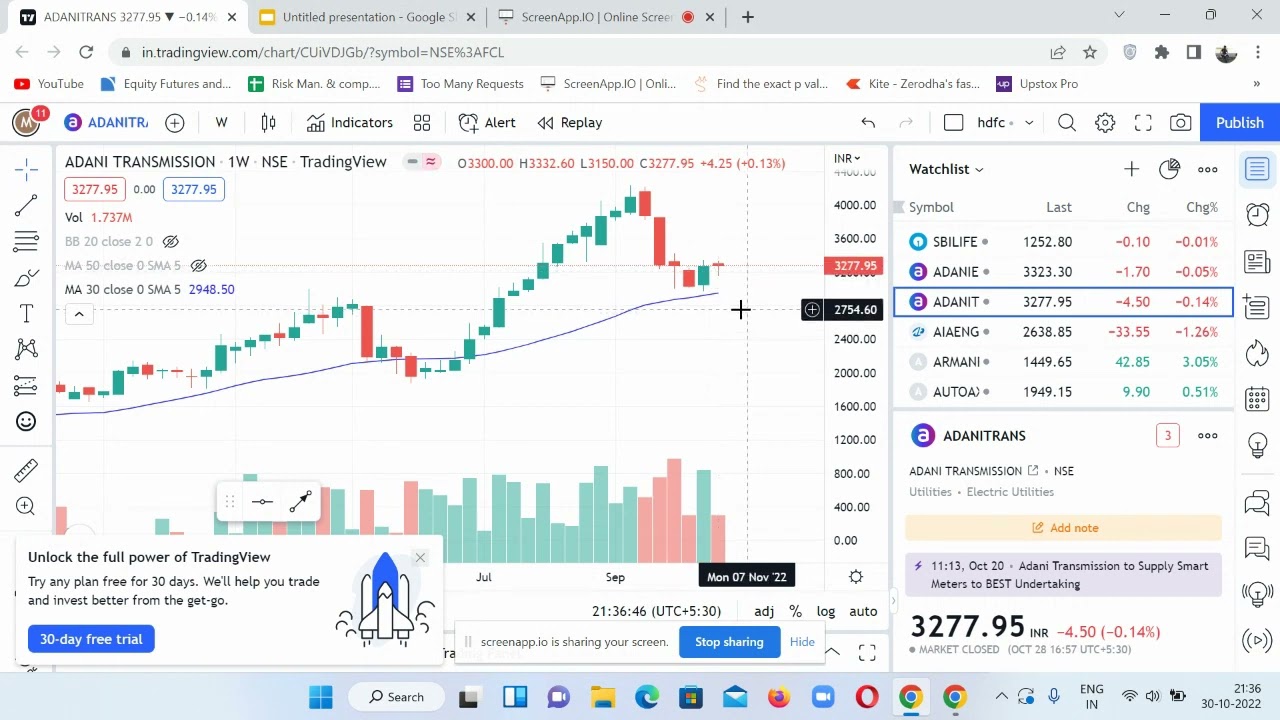The image size is (1280, 720).
Task: Open the symbol search magnifier
Action: coord(1067,122)
